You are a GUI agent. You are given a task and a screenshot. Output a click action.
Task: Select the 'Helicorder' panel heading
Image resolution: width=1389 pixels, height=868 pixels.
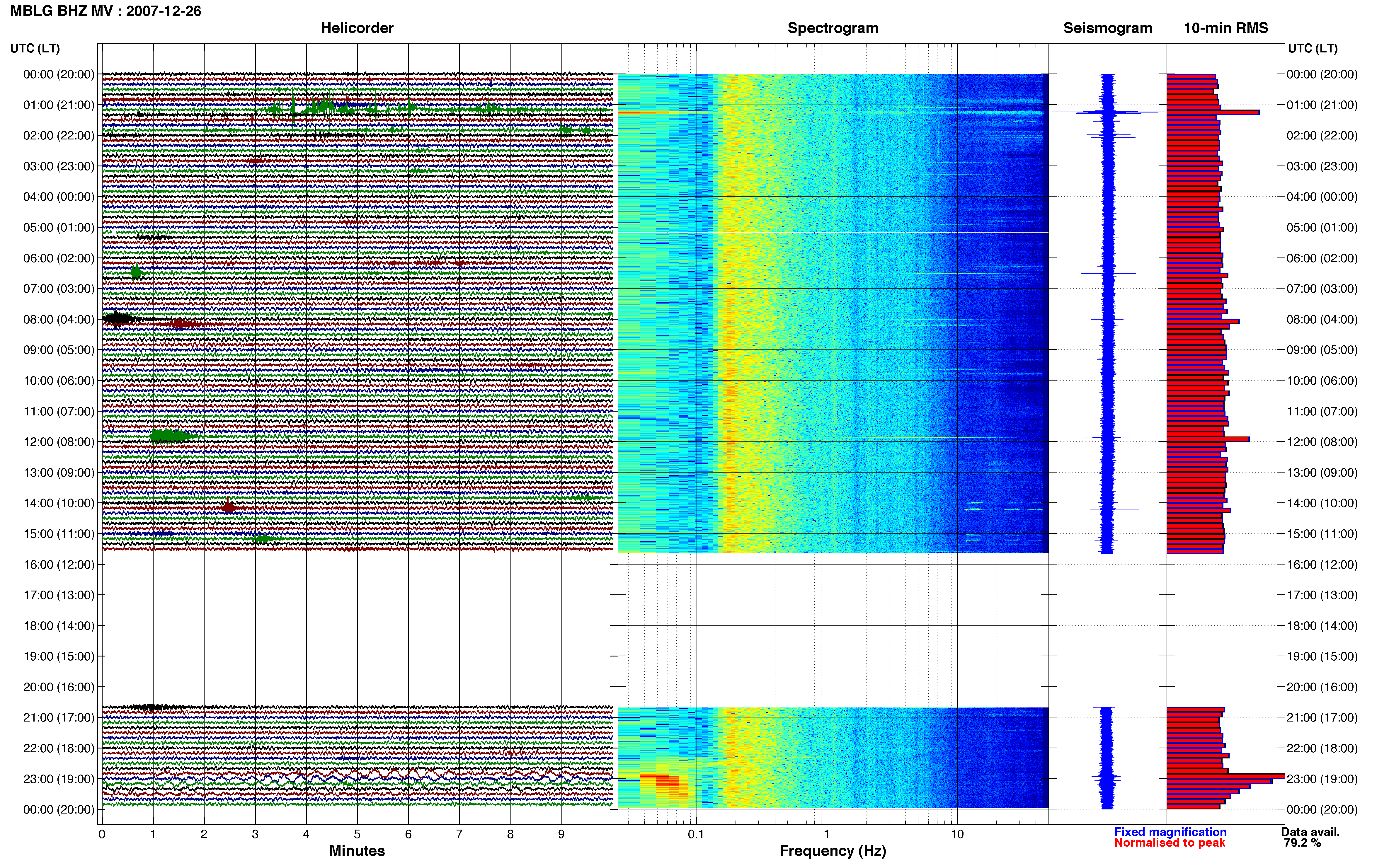(x=357, y=28)
